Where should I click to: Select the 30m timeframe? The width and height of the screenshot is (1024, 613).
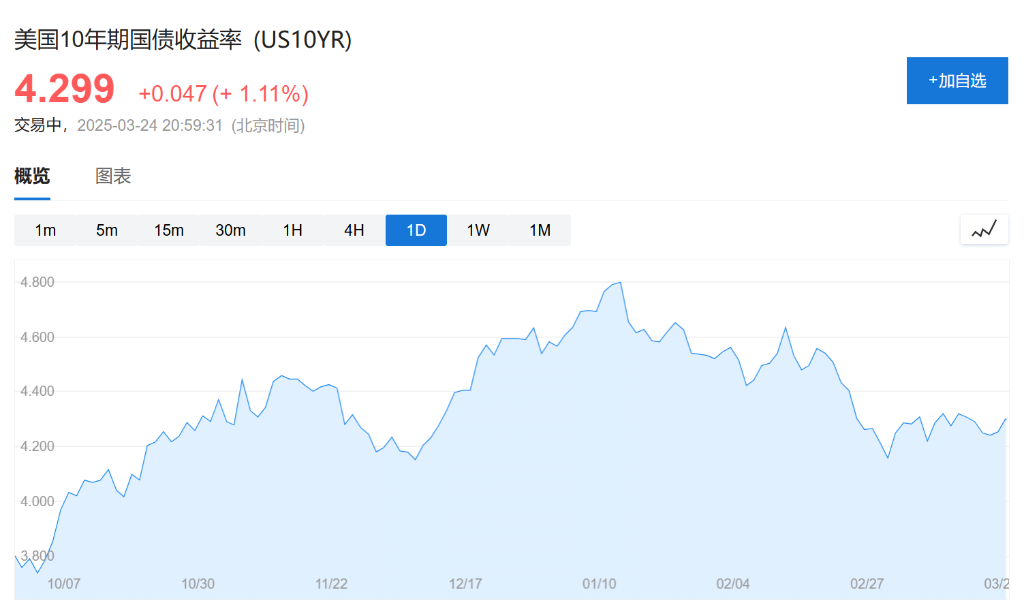[231, 230]
